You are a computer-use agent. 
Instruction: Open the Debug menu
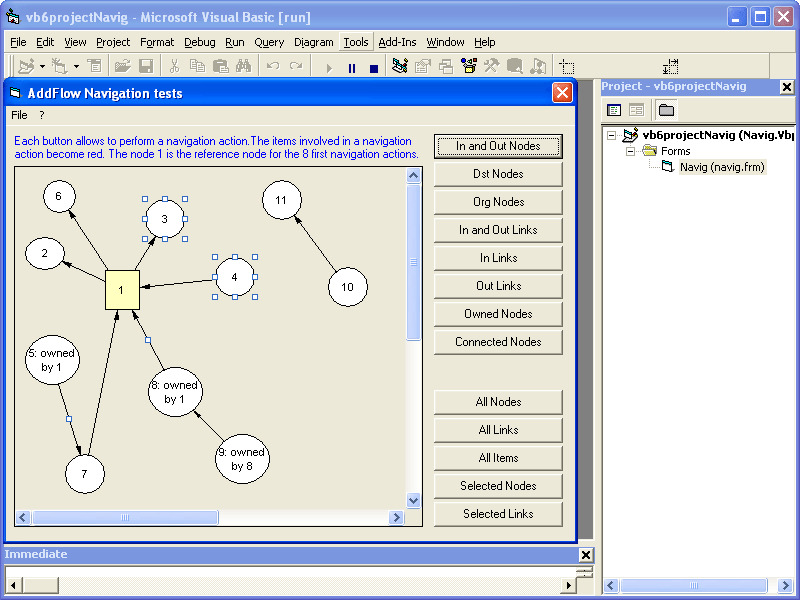pyautogui.click(x=199, y=42)
